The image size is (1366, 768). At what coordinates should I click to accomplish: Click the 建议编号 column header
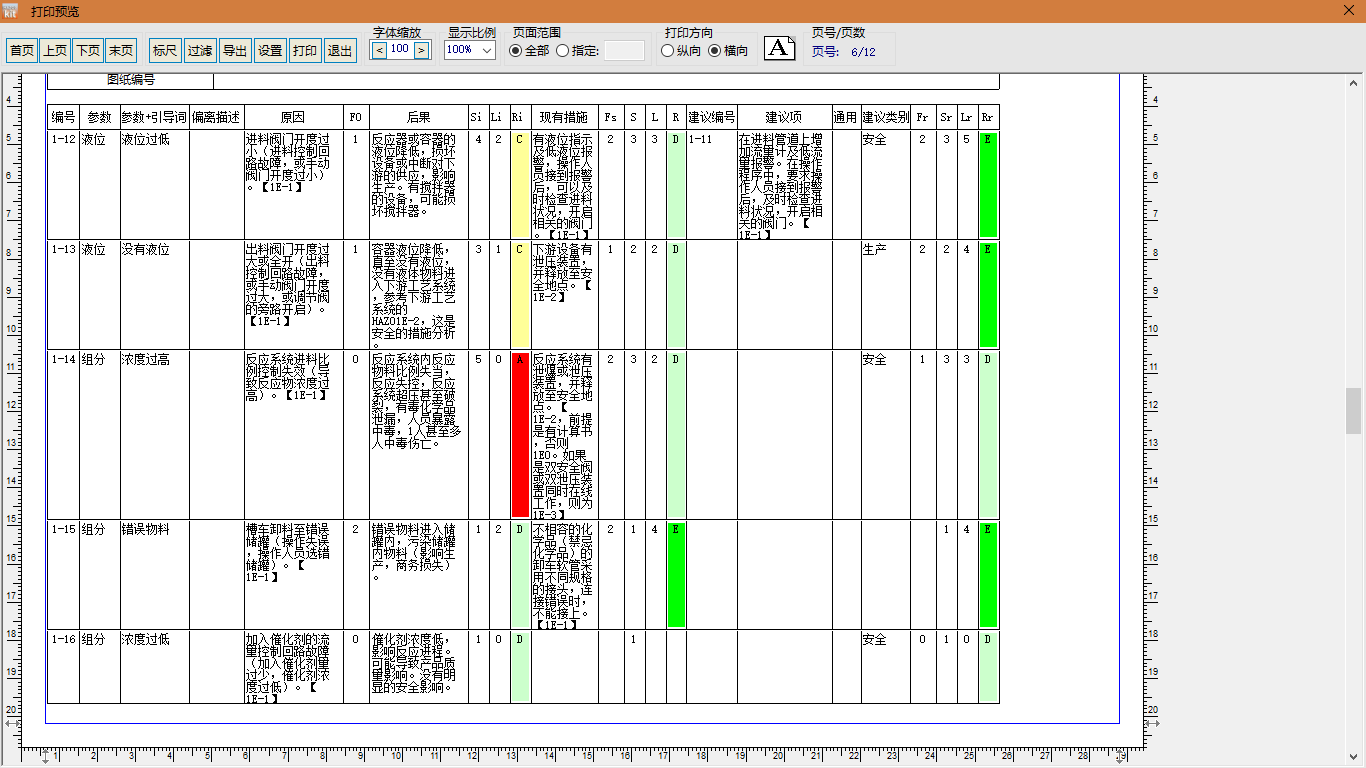[x=712, y=117]
